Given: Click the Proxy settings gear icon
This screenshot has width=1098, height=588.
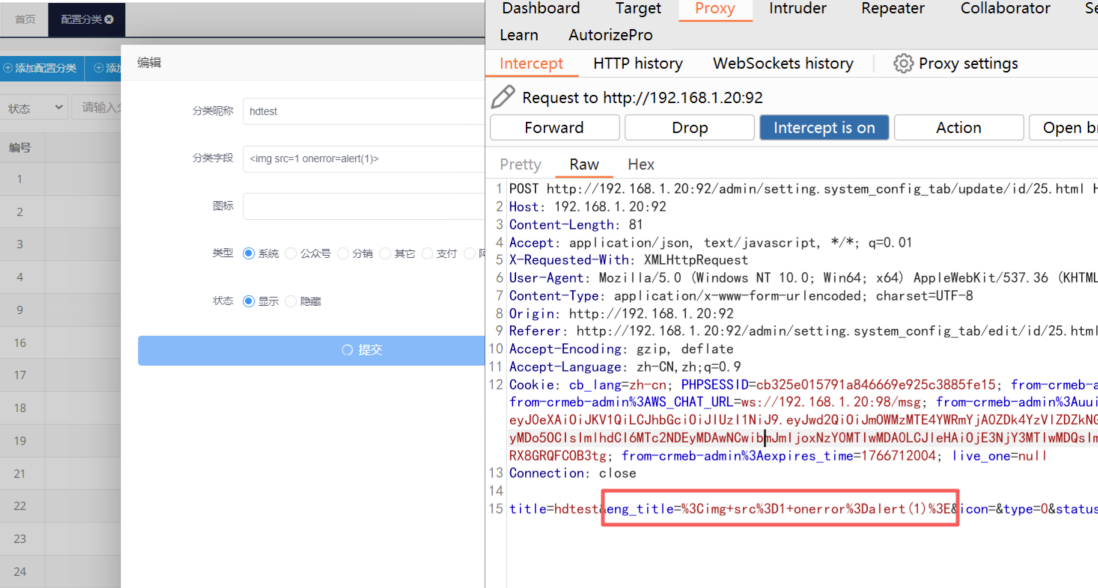Looking at the screenshot, I should [903, 63].
